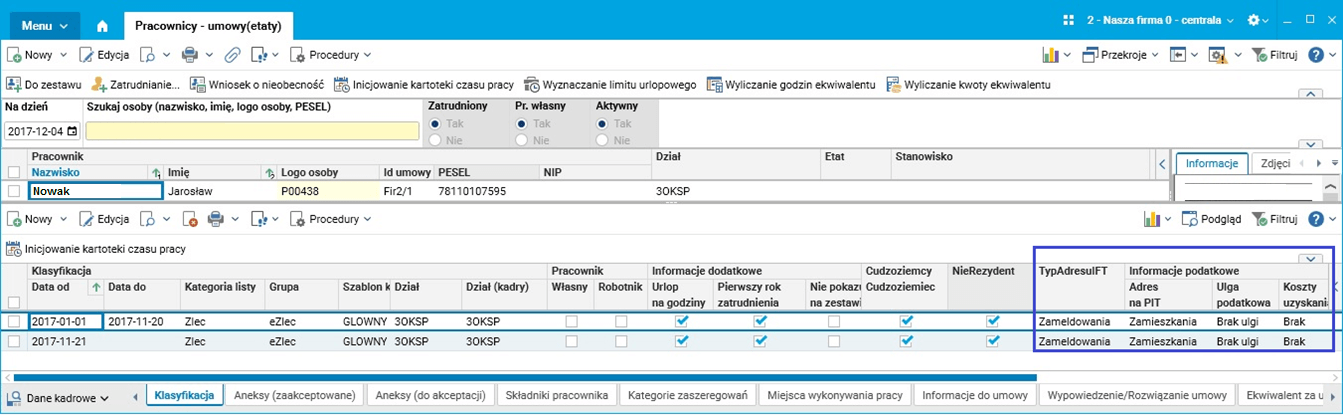1343x415 pixels.
Task: Click Wniosek o nieobecność button
Action: [x=257, y=85]
